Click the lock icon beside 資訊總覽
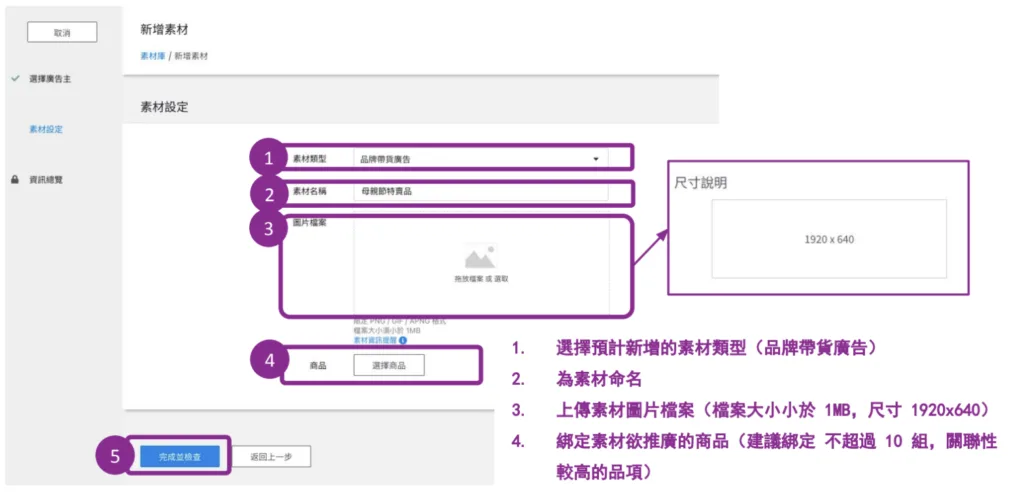 point(14,179)
